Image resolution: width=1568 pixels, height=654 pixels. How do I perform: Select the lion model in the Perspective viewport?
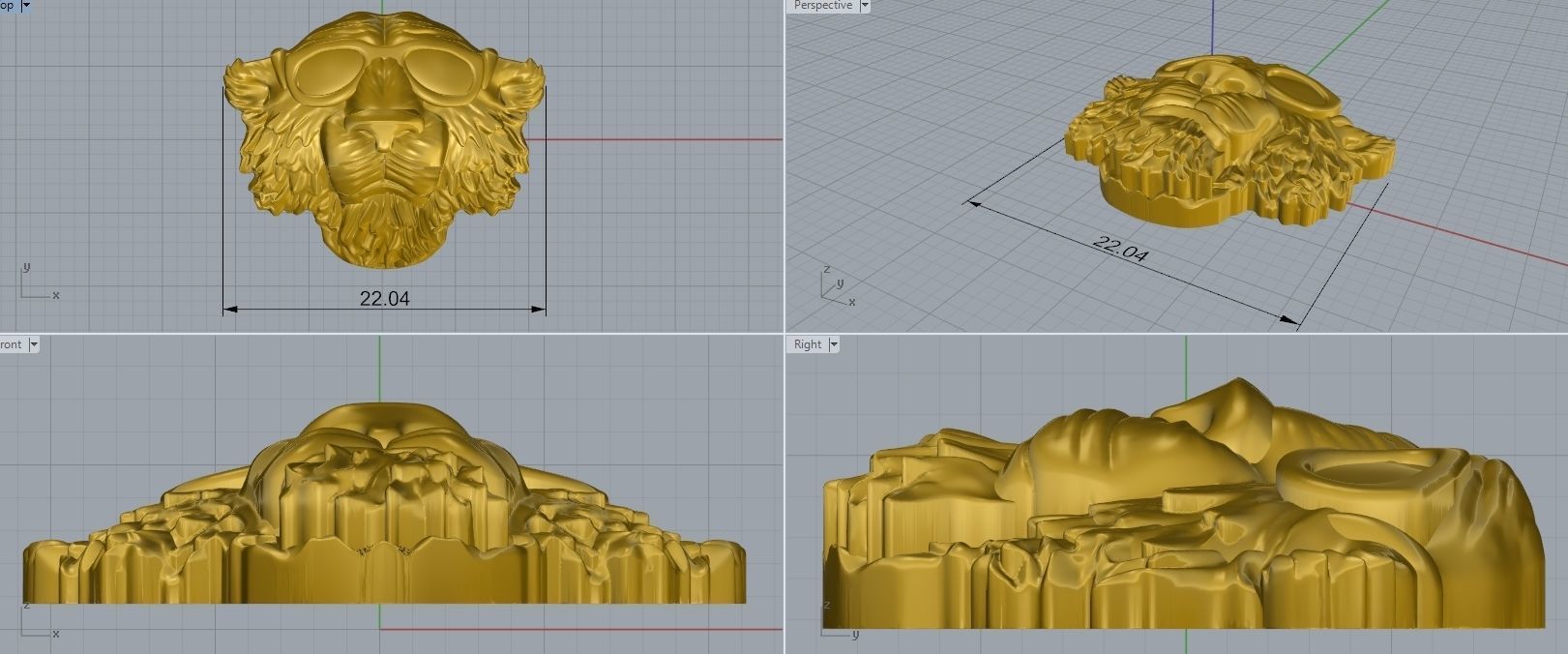(1229, 142)
